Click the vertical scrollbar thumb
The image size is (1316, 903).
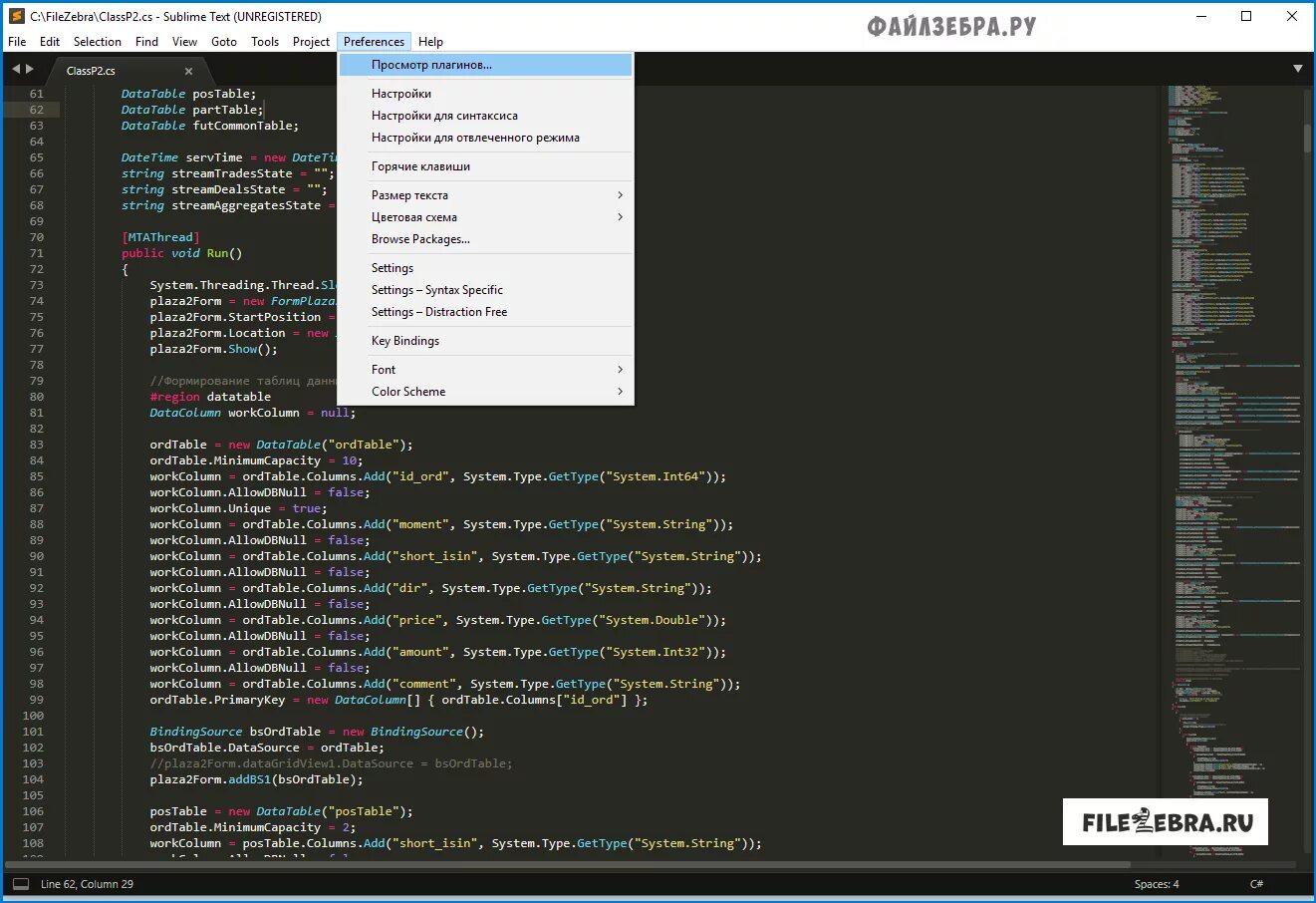coord(1307,138)
